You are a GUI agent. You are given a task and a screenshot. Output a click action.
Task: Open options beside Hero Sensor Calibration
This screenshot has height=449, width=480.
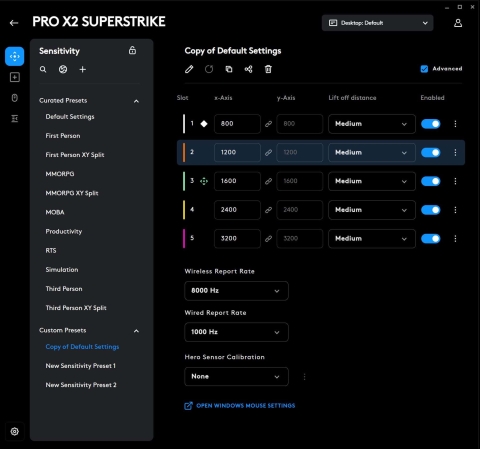pos(304,377)
